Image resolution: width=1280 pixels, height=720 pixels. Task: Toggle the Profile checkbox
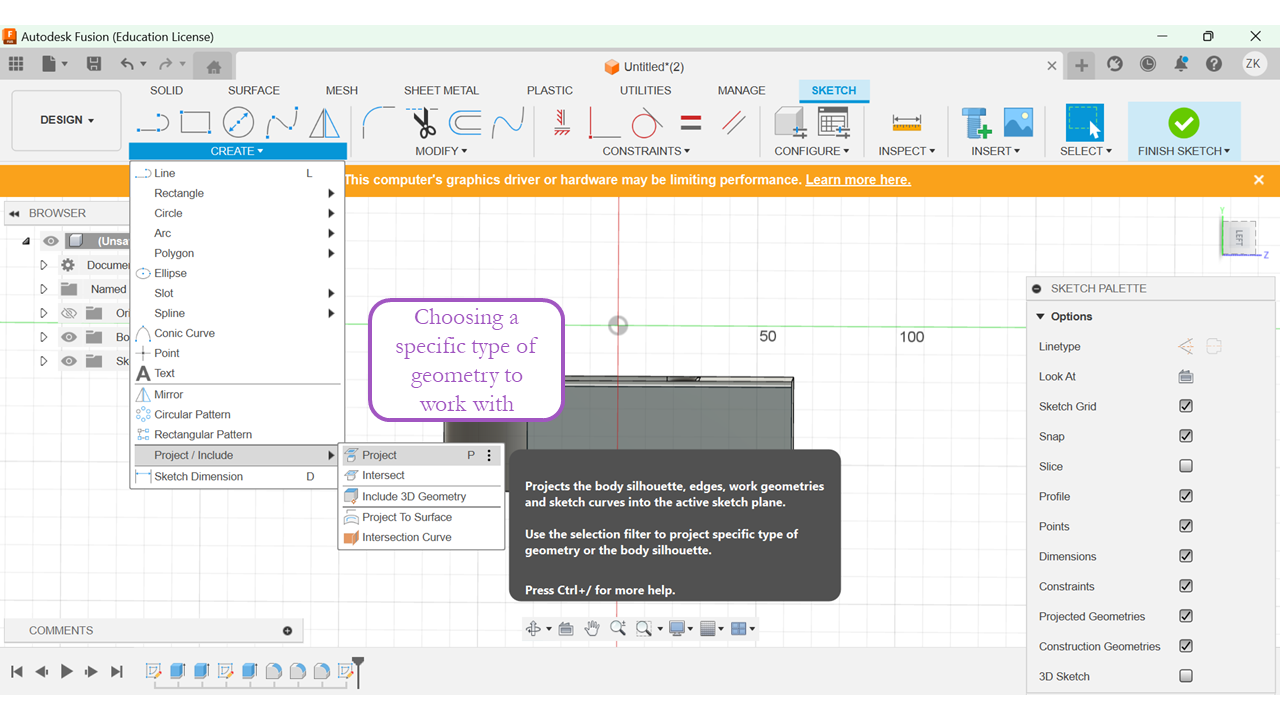click(1186, 496)
